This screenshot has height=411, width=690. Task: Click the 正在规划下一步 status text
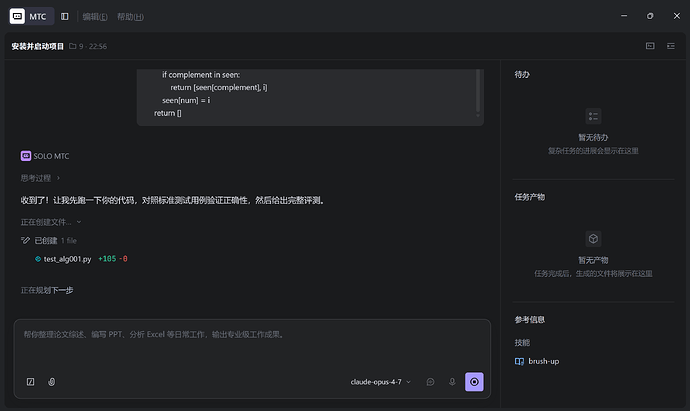coord(47,290)
